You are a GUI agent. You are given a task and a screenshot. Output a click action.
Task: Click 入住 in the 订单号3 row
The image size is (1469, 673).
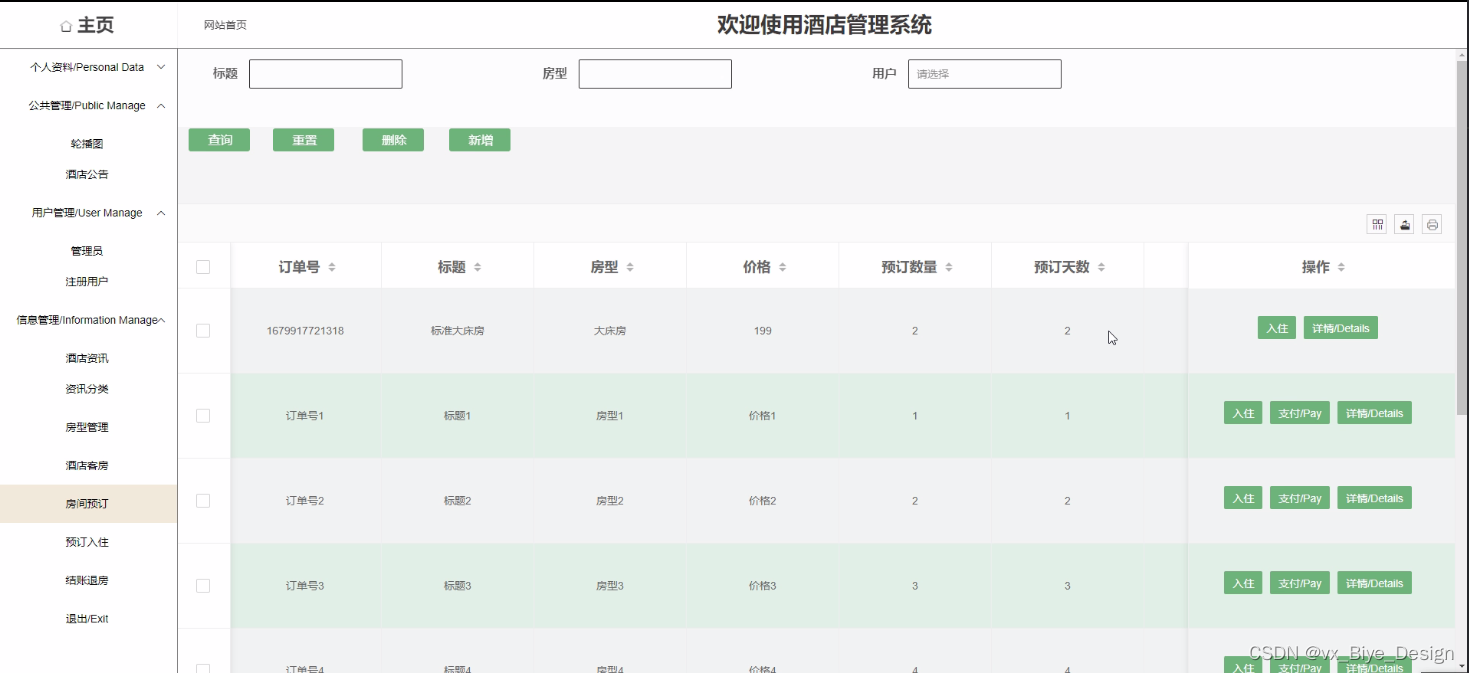point(1243,583)
